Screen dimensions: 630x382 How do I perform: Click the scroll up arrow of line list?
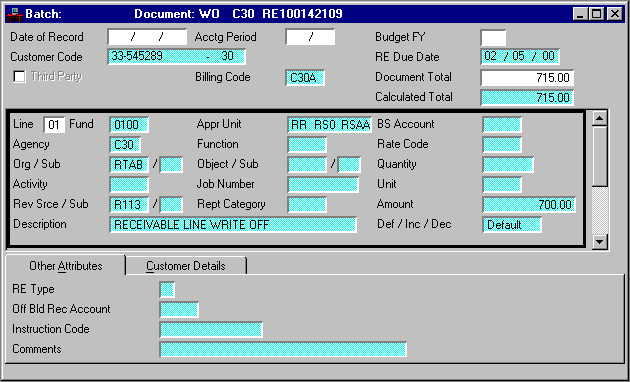pyautogui.click(x=600, y=118)
